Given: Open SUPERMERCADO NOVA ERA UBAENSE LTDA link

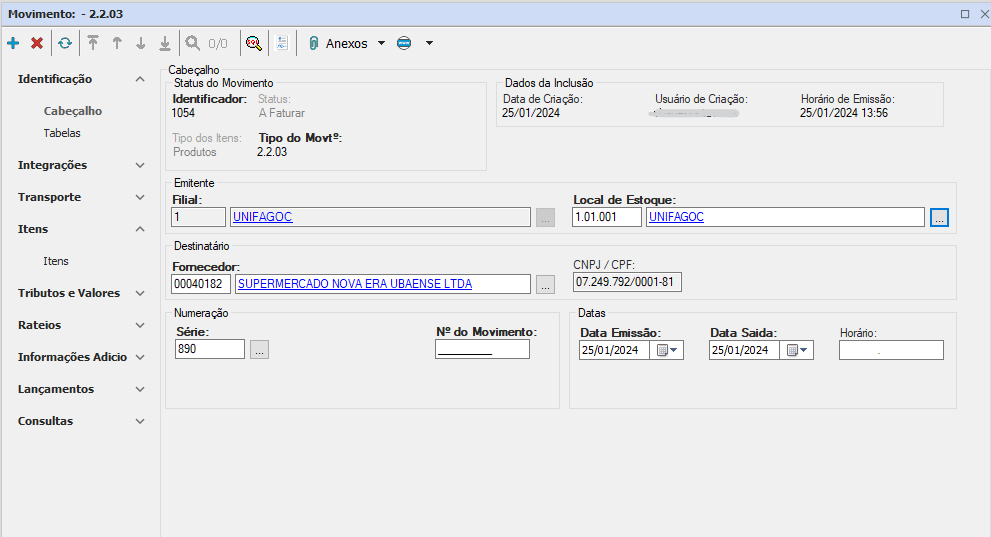Looking at the screenshot, I should click(x=354, y=284).
